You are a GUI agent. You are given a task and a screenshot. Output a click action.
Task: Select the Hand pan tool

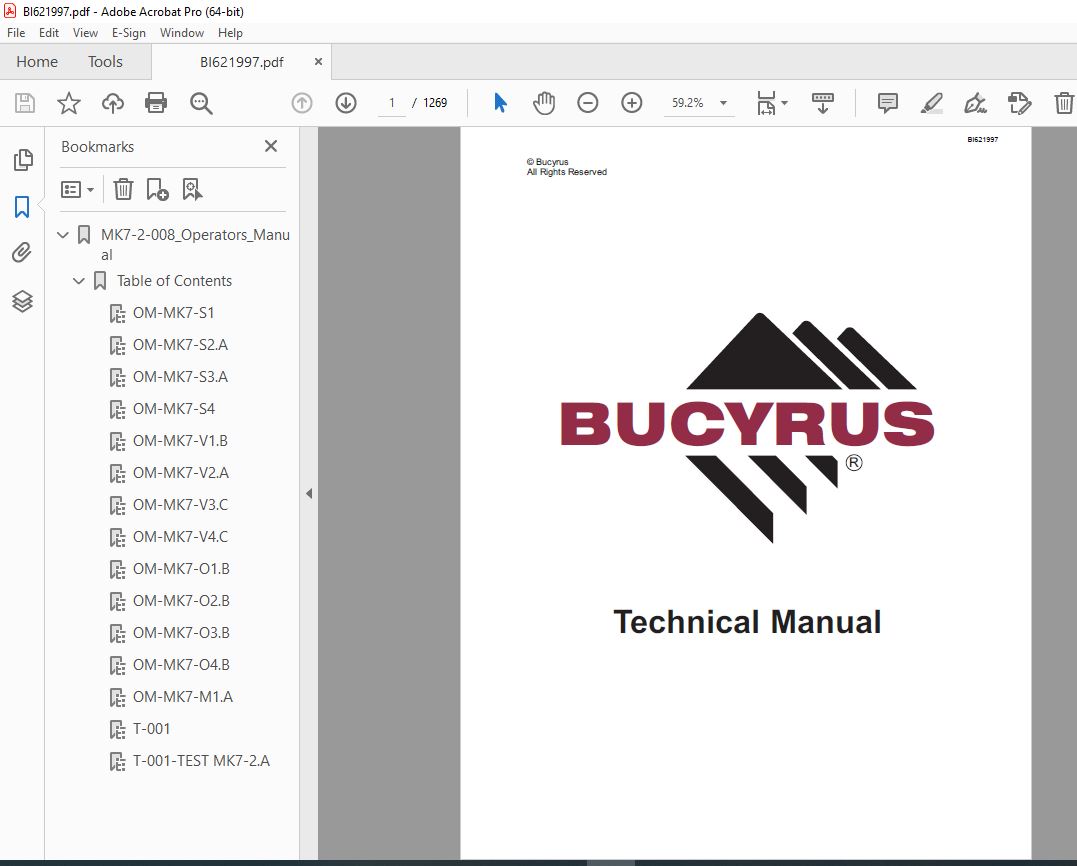(x=543, y=103)
